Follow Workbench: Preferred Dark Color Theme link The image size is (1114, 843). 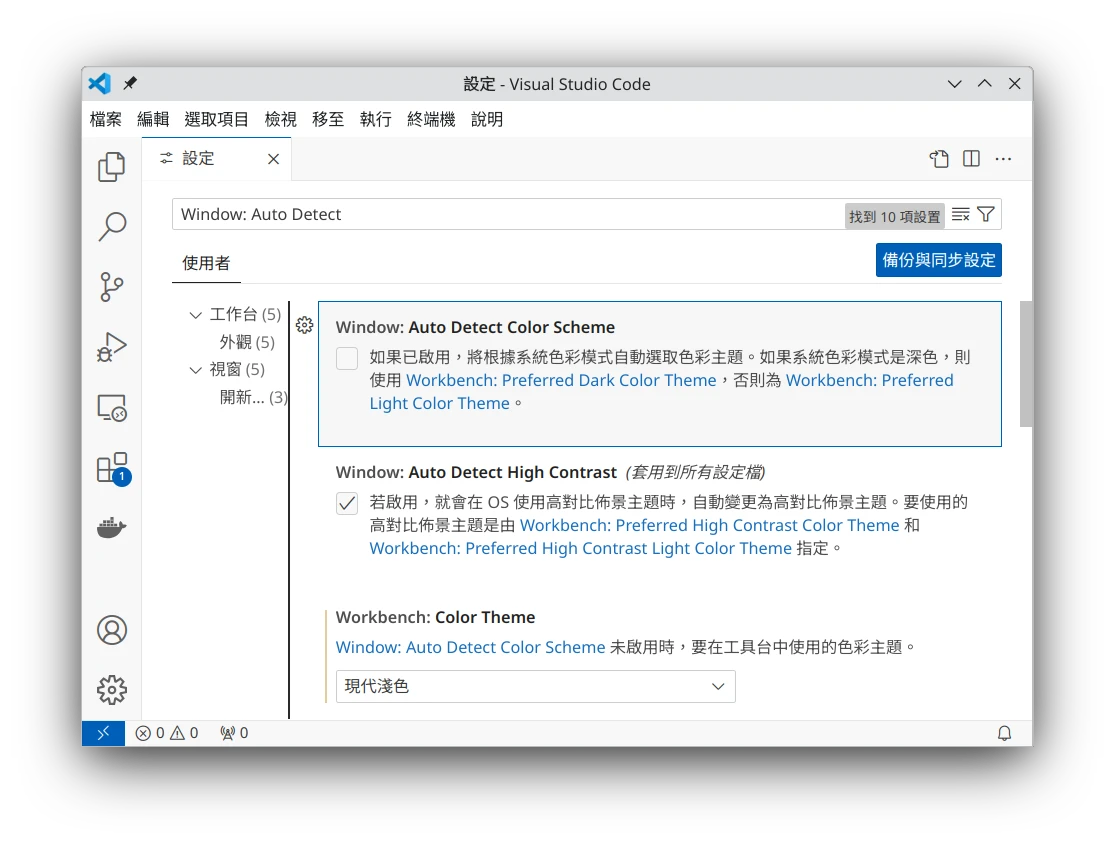click(x=561, y=380)
